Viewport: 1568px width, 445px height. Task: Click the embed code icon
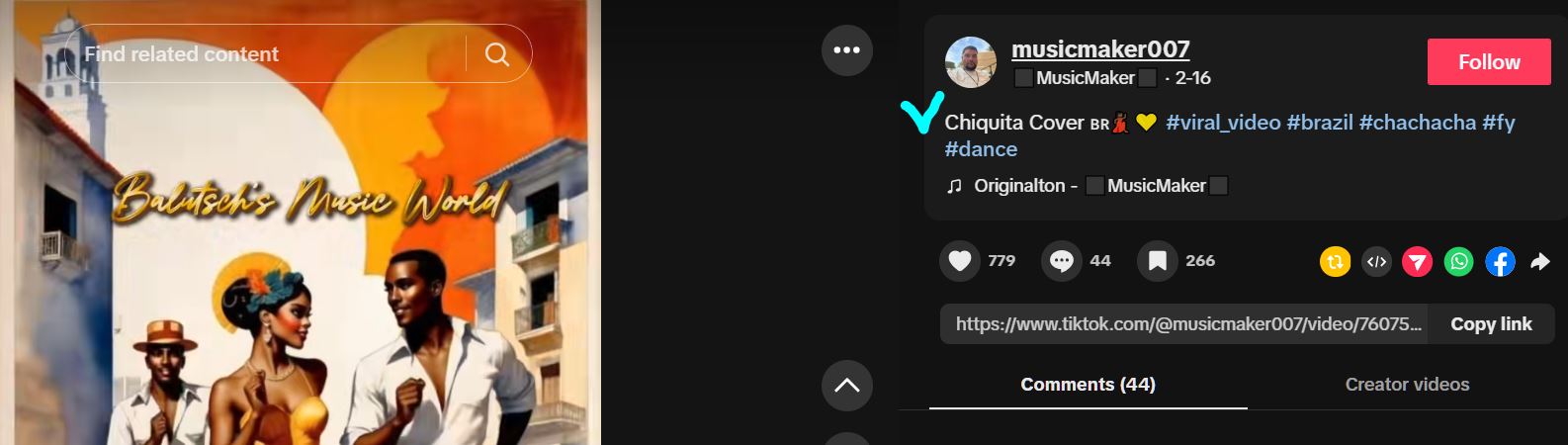coord(1376,261)
